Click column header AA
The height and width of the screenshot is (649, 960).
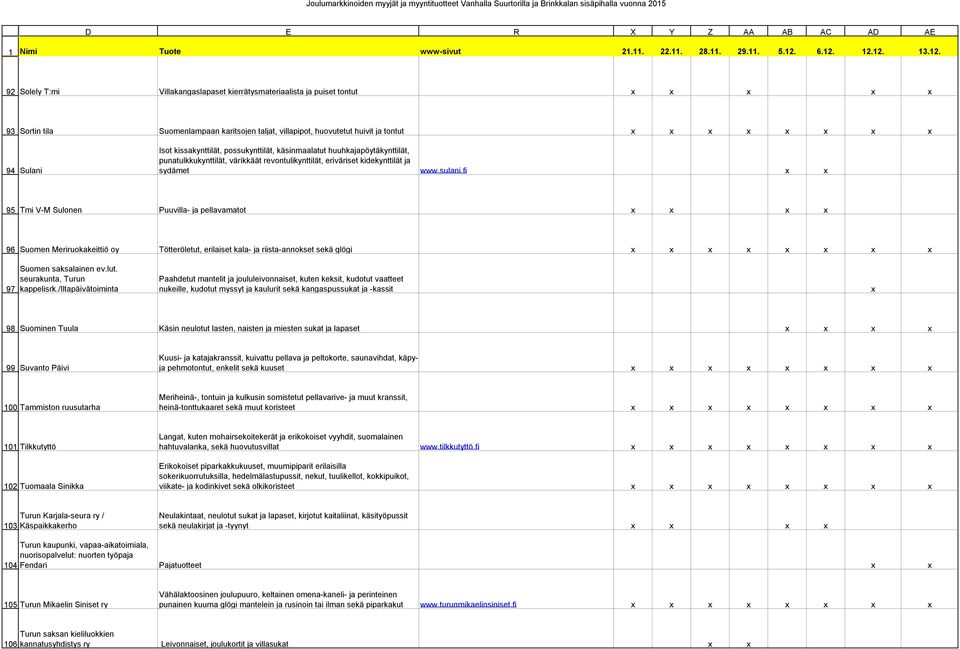pos(748,31)
